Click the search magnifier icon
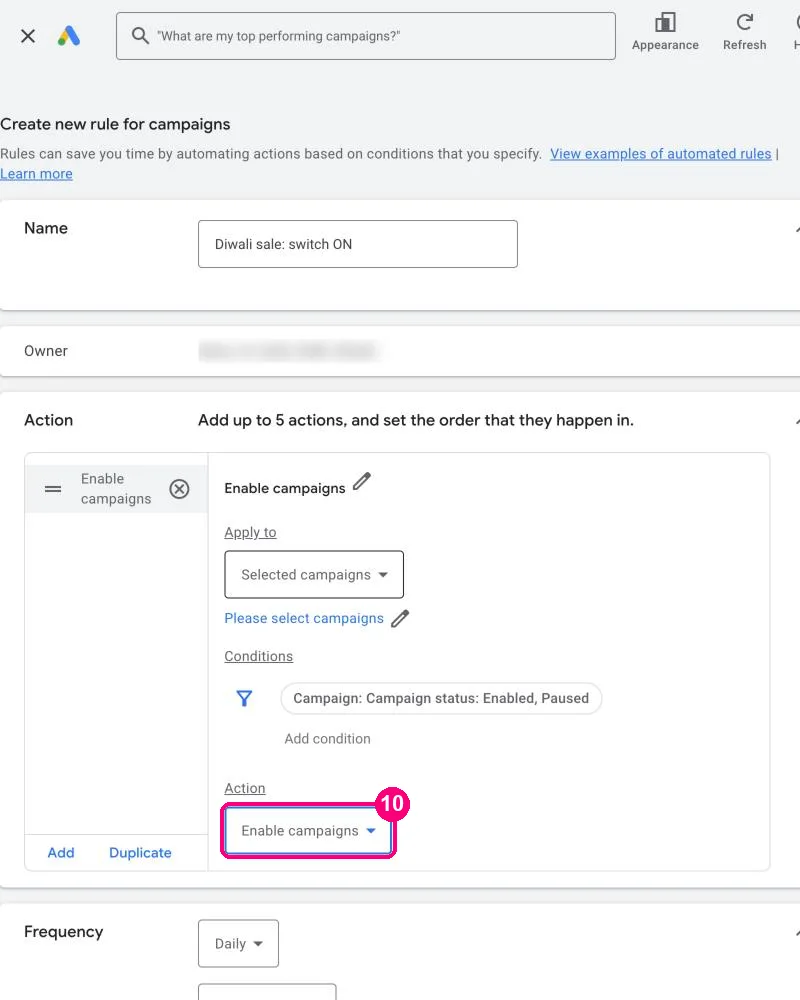 (140, 36)
